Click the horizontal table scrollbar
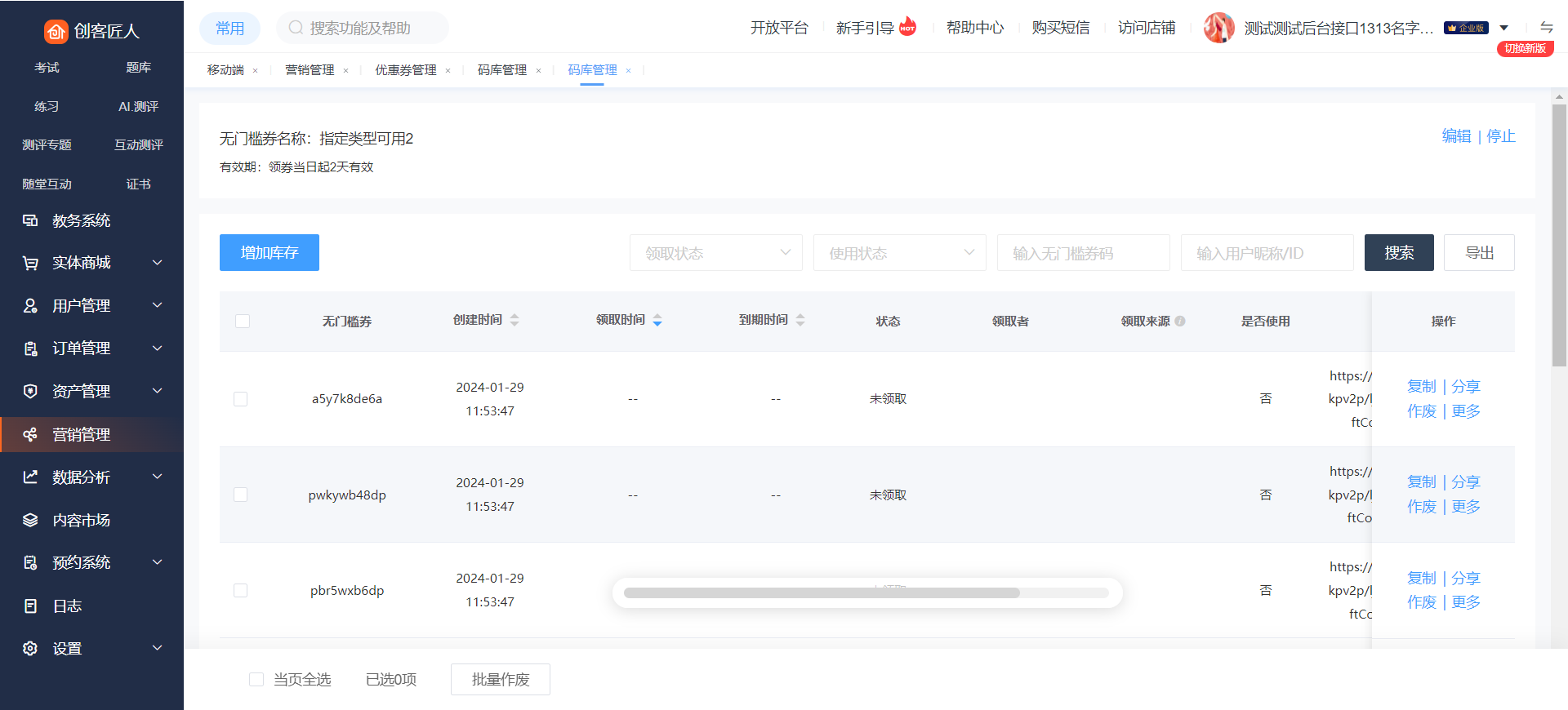The image size is (1568, 710). point(821,592)
